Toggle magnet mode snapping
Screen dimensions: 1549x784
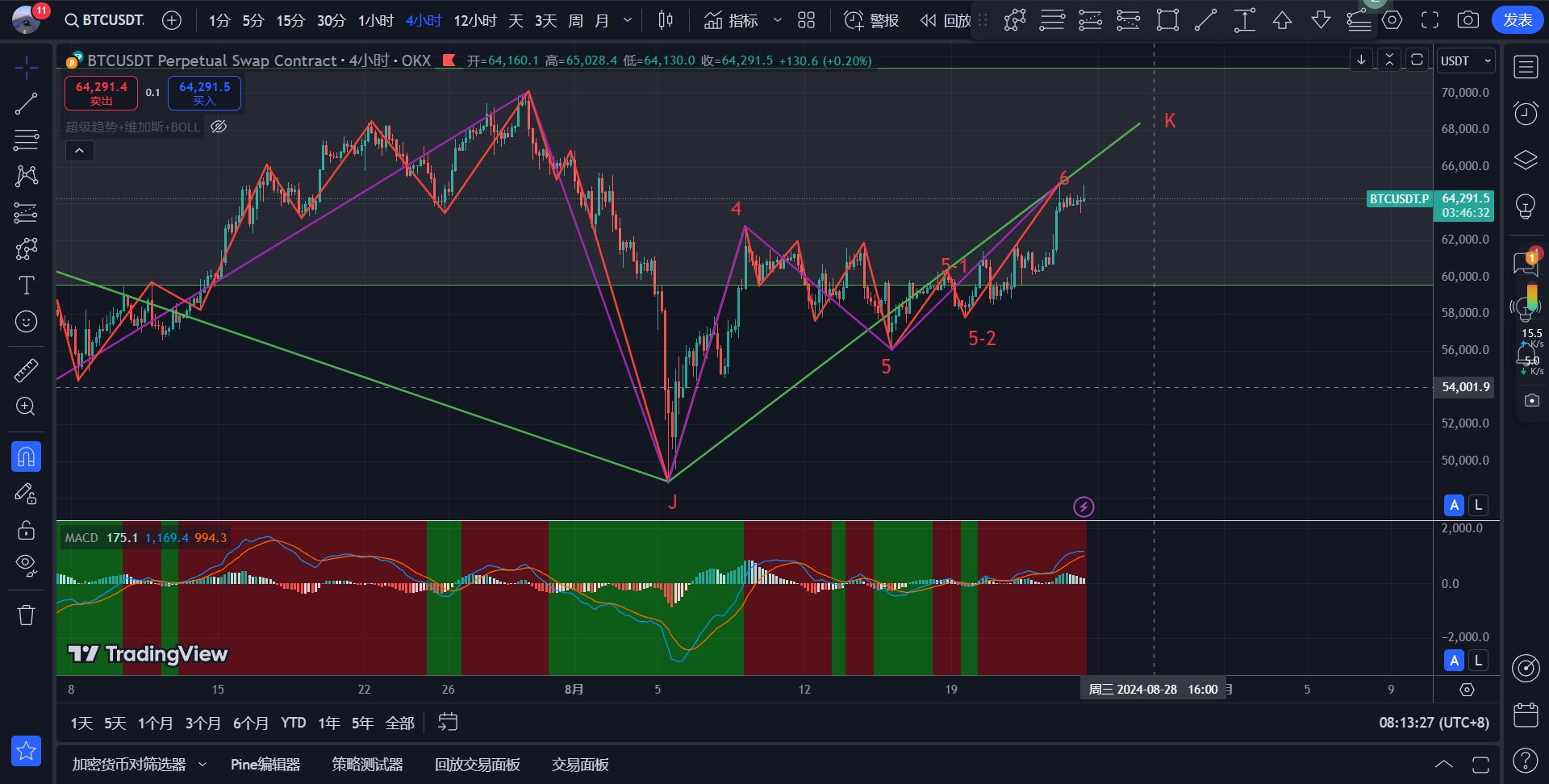click(27, 457)
